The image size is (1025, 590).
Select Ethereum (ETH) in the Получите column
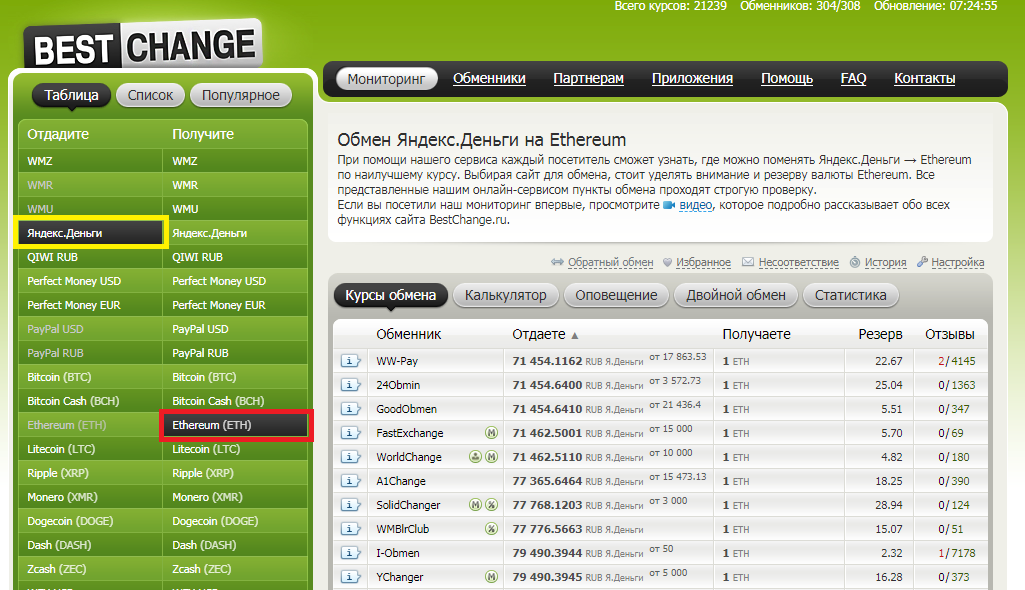point(235,425)
